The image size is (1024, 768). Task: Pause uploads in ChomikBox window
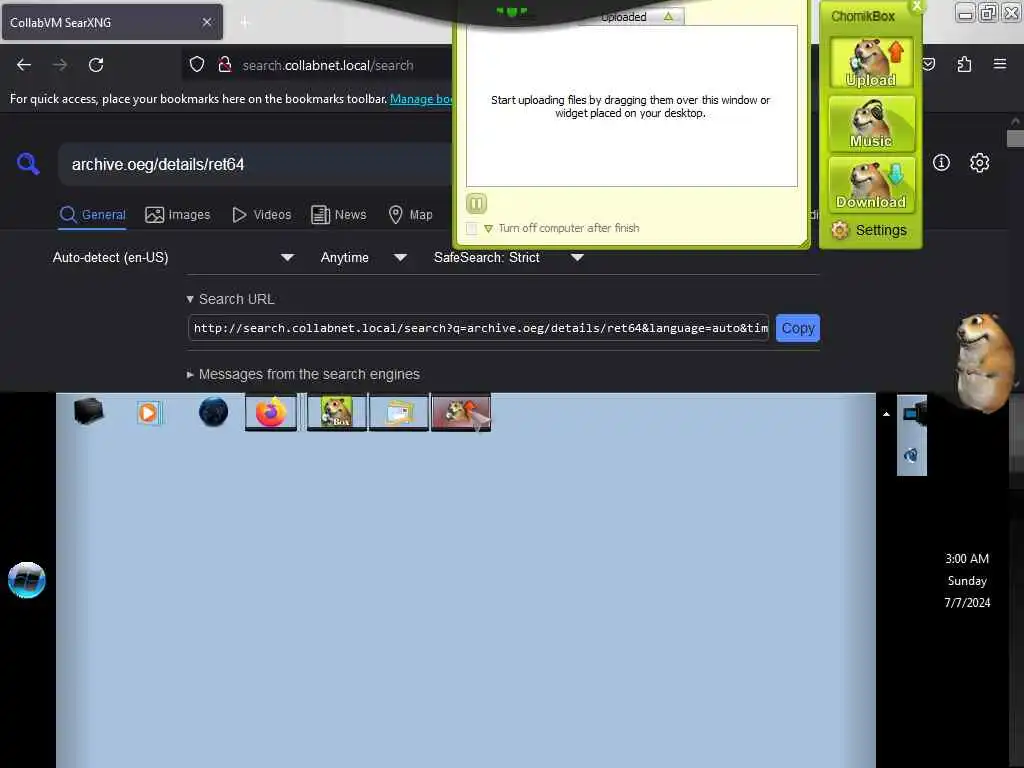tap(477, 204)
